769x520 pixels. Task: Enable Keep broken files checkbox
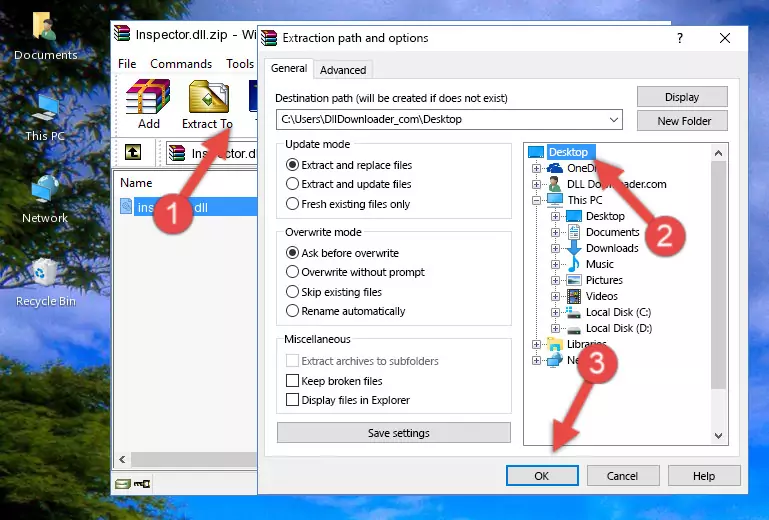[292, 381]
